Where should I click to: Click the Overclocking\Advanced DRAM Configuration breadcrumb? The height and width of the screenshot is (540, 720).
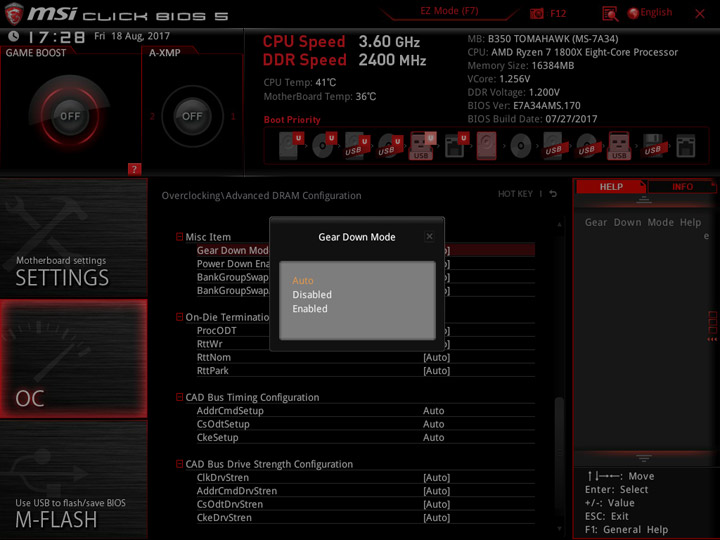[x=261, y=195]
